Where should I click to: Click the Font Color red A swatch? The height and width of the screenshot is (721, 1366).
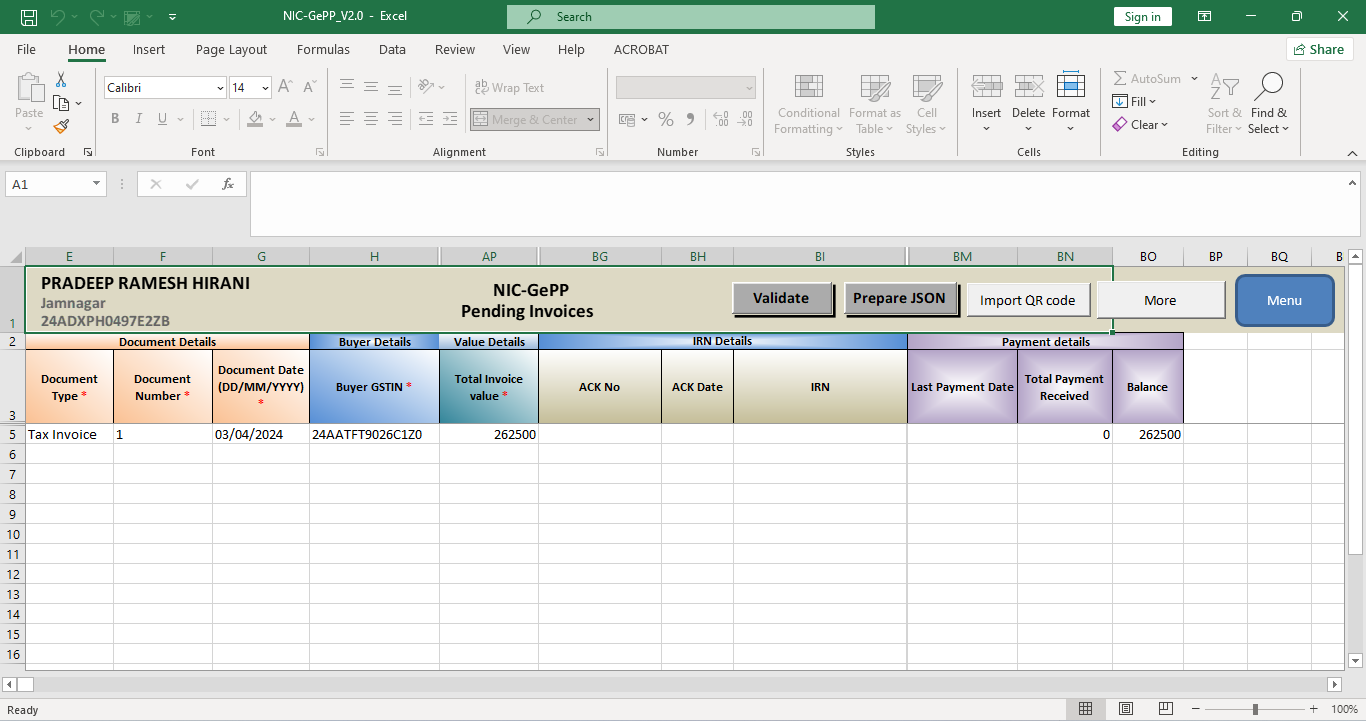click(x=293, y=119)
